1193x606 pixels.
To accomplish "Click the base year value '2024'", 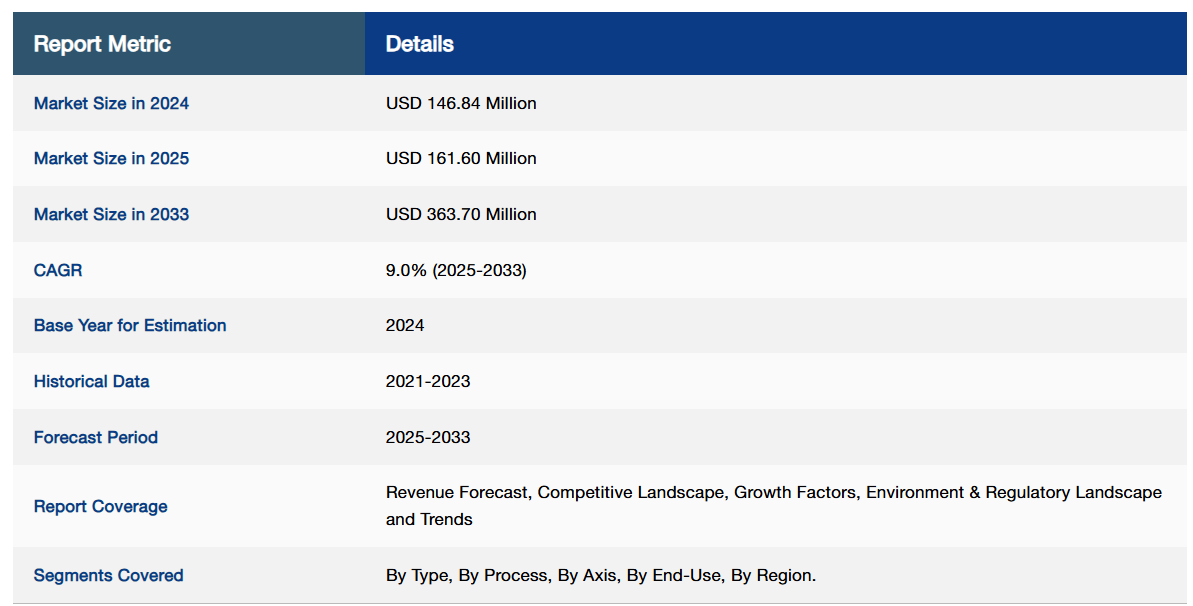I will point(405,325).
